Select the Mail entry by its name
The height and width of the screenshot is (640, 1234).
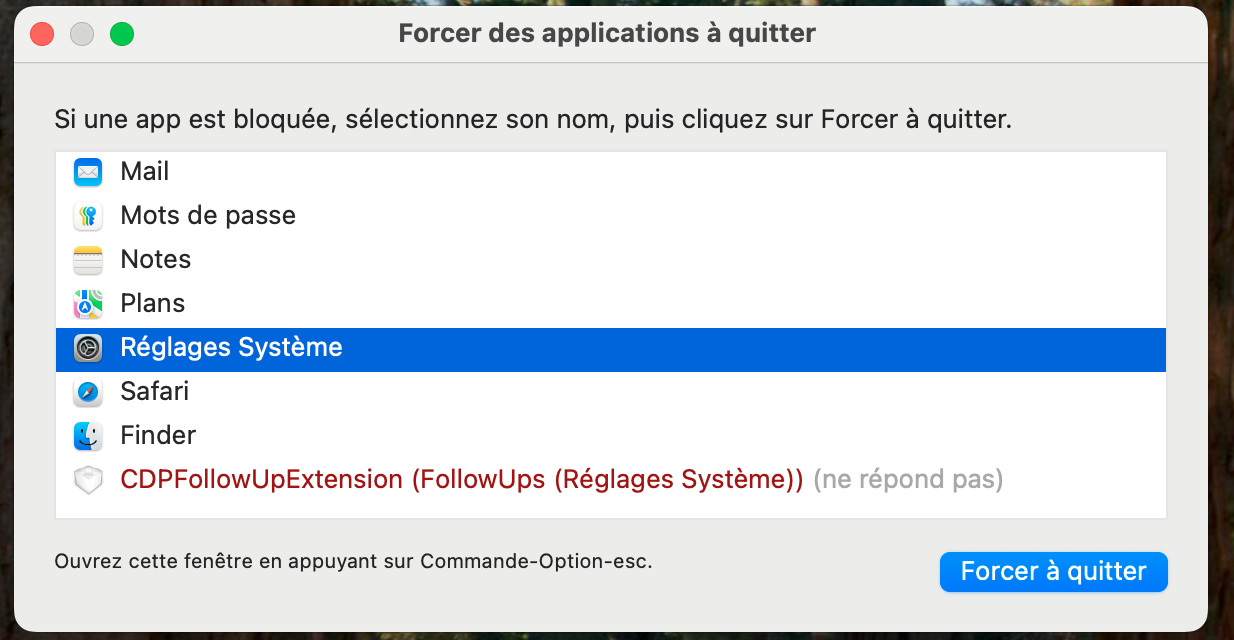(x=145, y=172)
